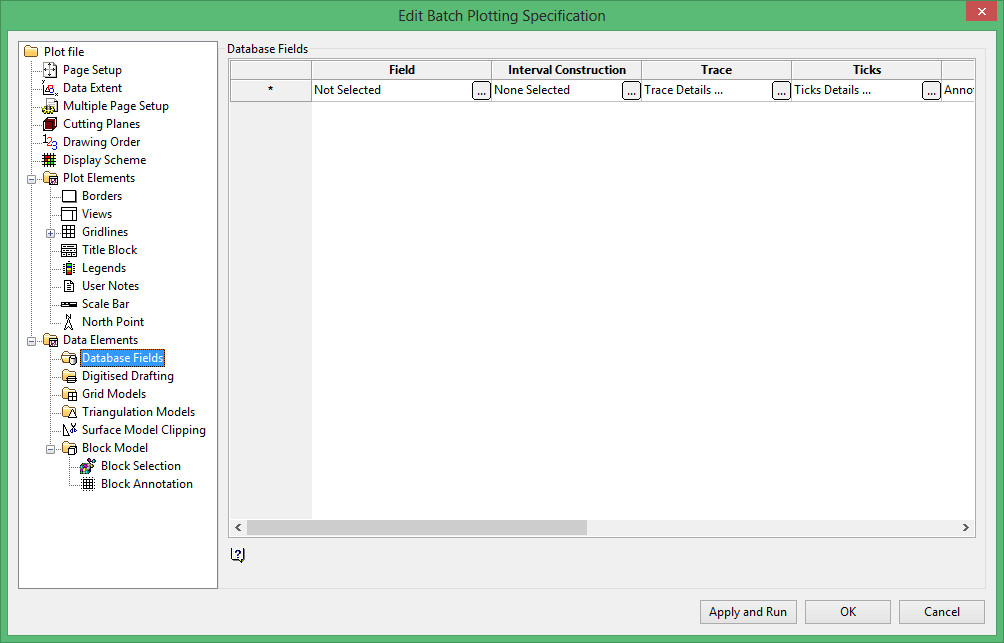Click the Block Selection cubes icon
Screen dimensions: 1004x643
88,466
